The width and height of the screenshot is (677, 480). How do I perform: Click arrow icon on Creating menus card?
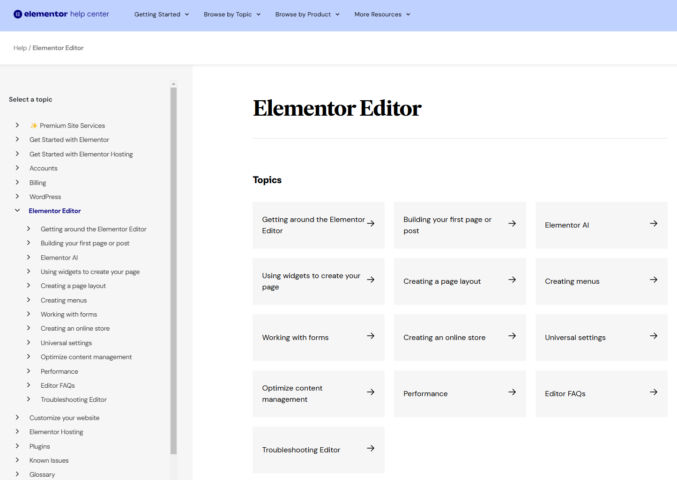tap(654, 280)
